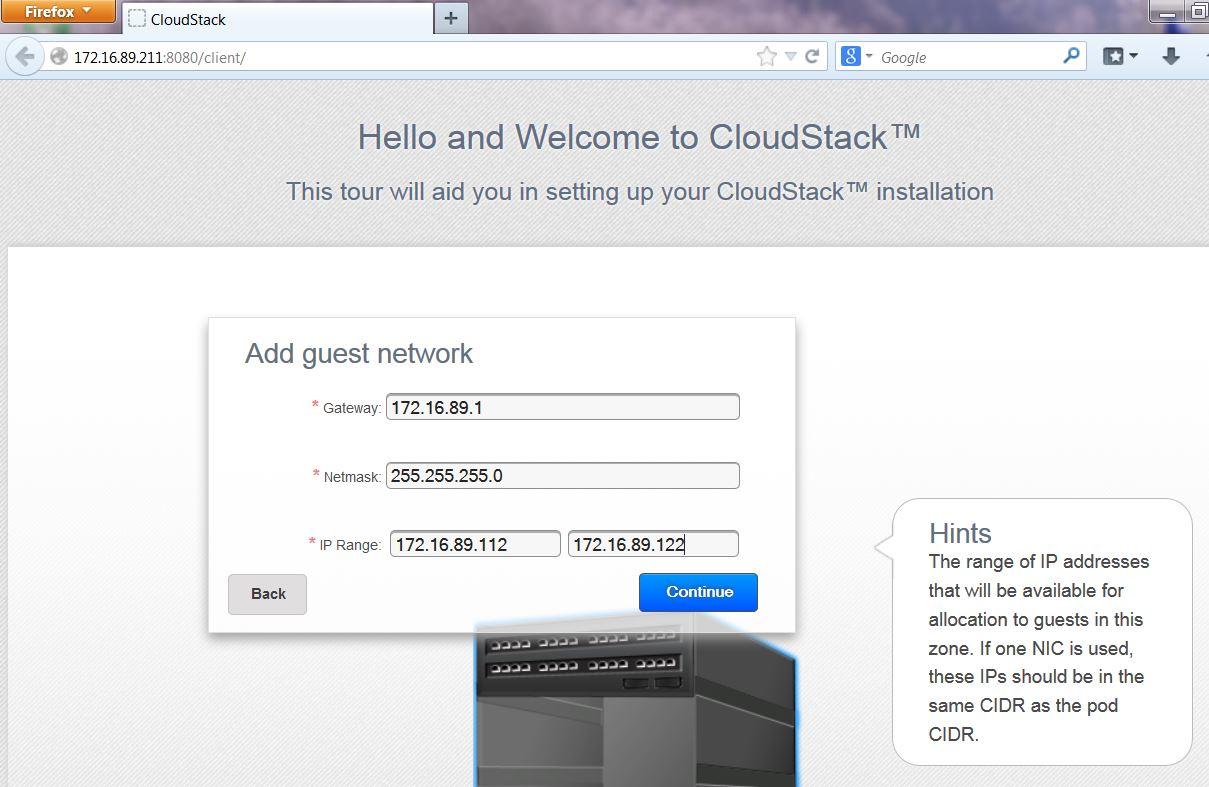The image size is (1209, 787).
Task: Open the Google search engine selector
Action: point(856,57)
